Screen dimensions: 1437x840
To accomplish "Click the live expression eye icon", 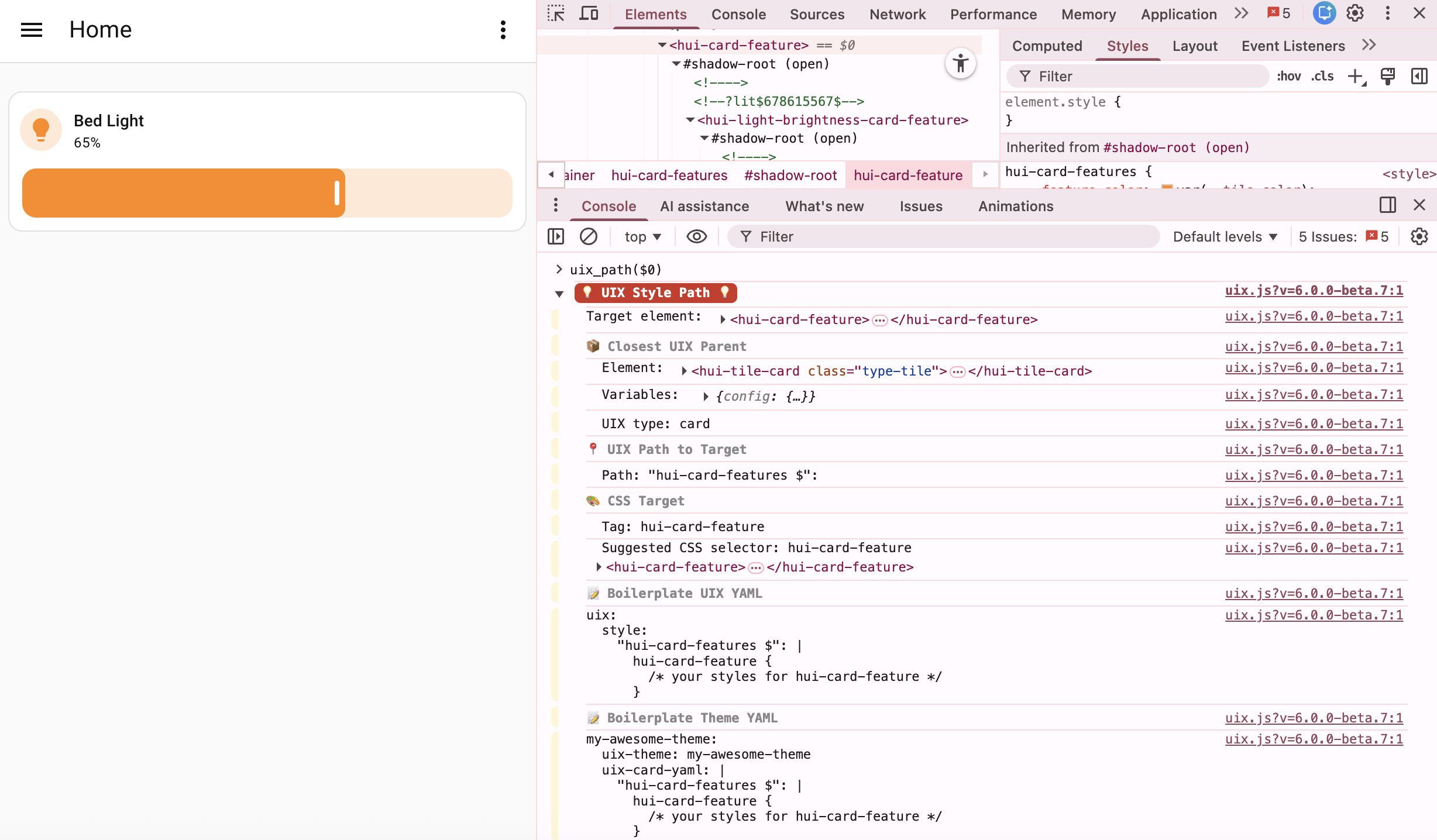I will pyautogui.click(x=696, y=236).
